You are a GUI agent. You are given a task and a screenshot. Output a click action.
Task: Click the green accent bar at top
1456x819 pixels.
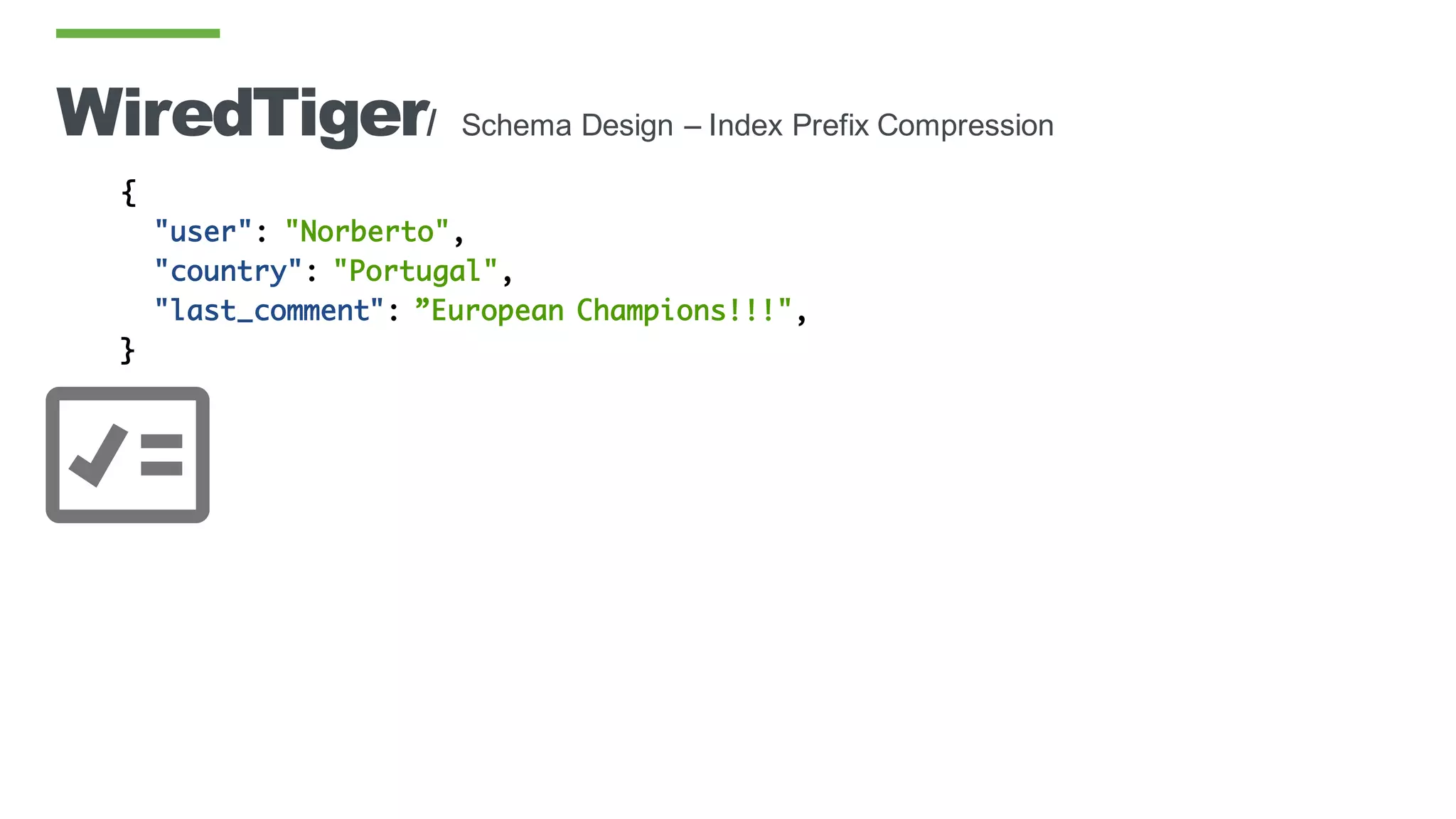click(x=138, y=33)
